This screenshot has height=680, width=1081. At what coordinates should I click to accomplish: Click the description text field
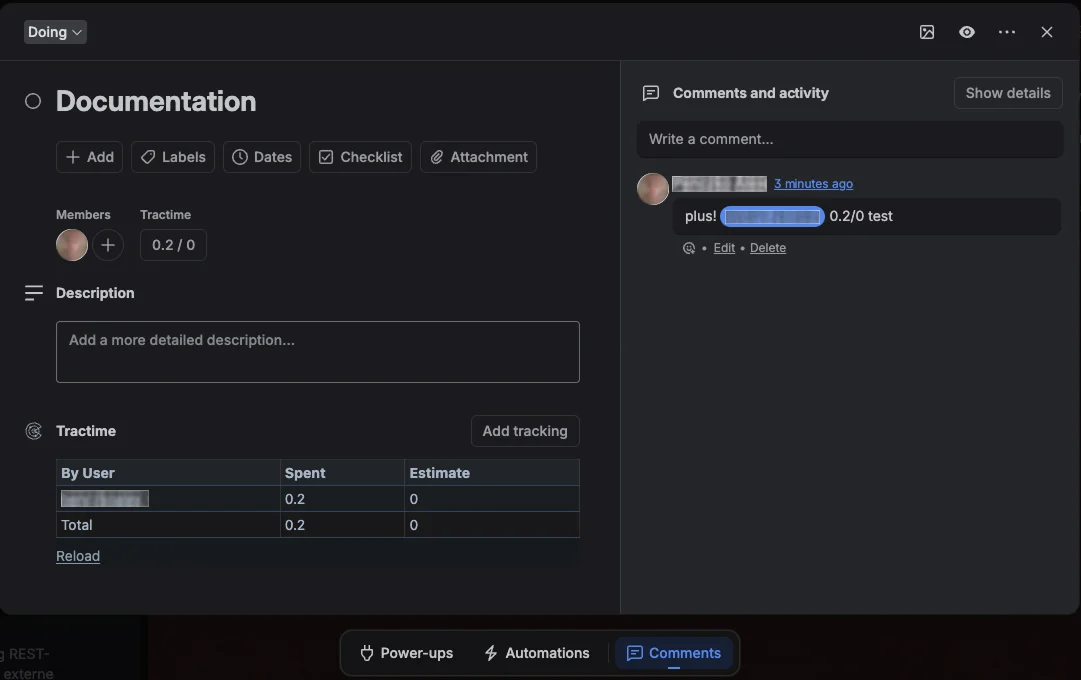point(318,352)
